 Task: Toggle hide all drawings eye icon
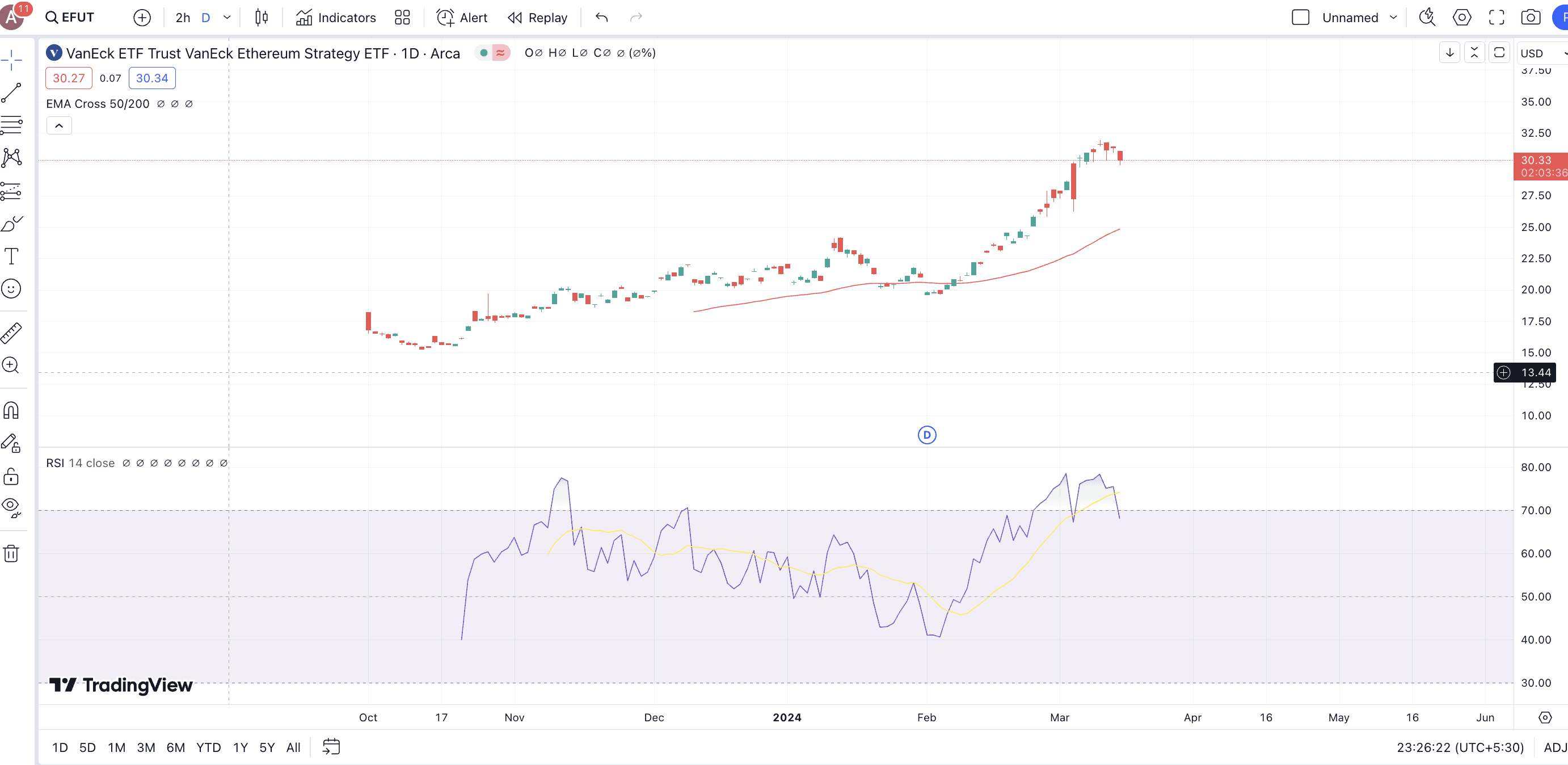click(x=11, y=507)
